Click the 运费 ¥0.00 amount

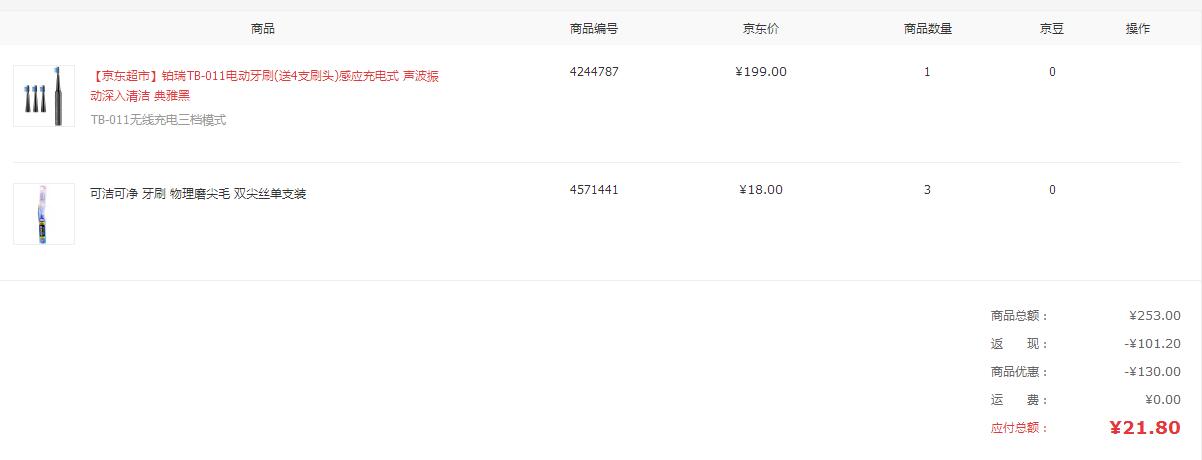click(x=1162, y=400)
